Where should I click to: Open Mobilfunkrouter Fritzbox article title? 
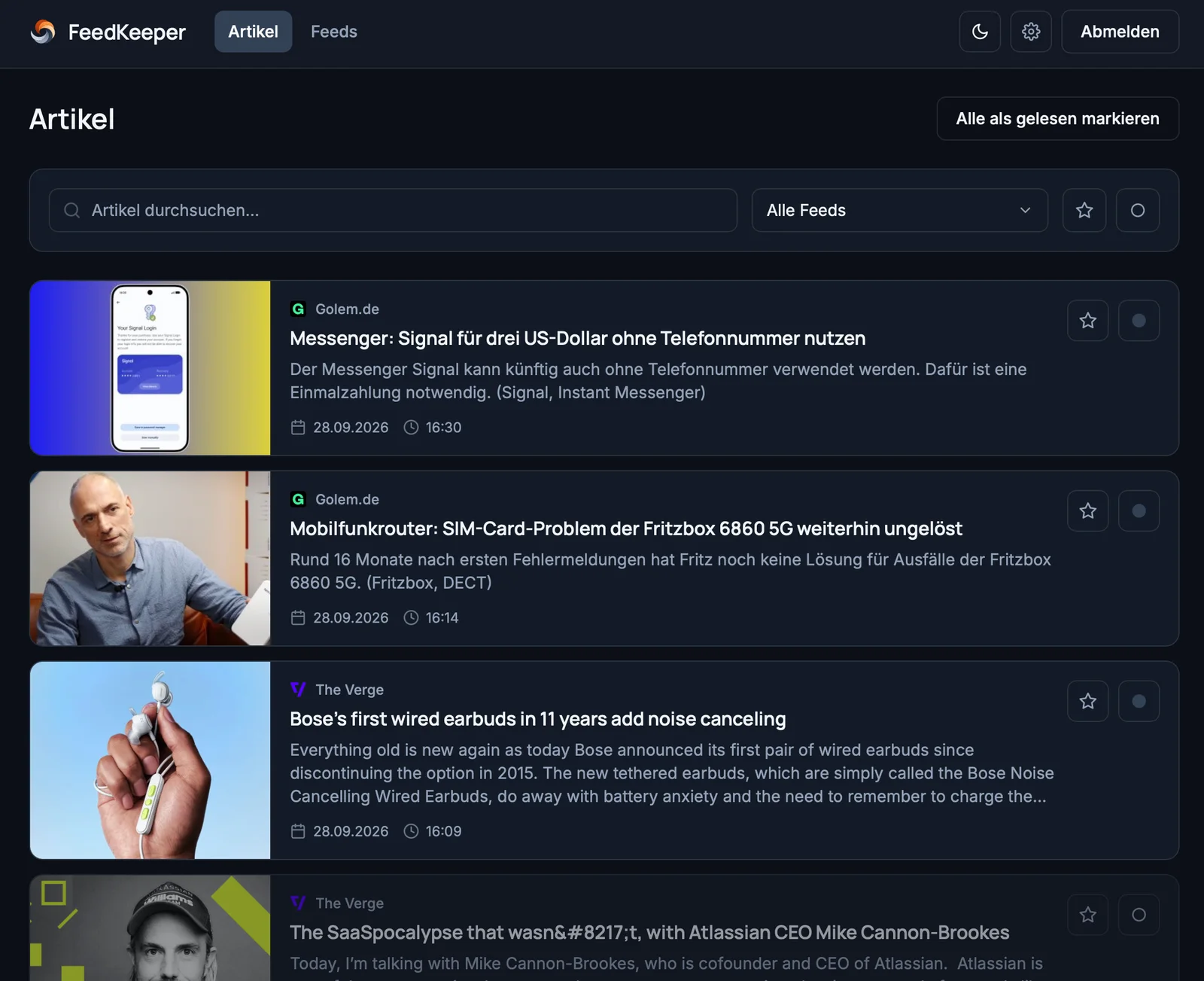626,529
